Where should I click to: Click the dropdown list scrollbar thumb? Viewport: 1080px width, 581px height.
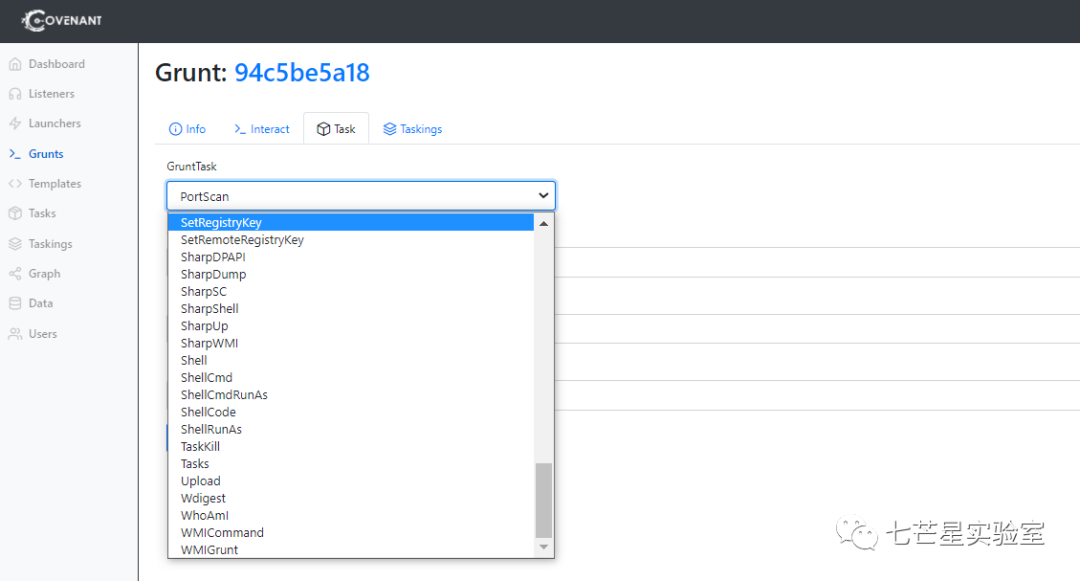click(543, 500)
